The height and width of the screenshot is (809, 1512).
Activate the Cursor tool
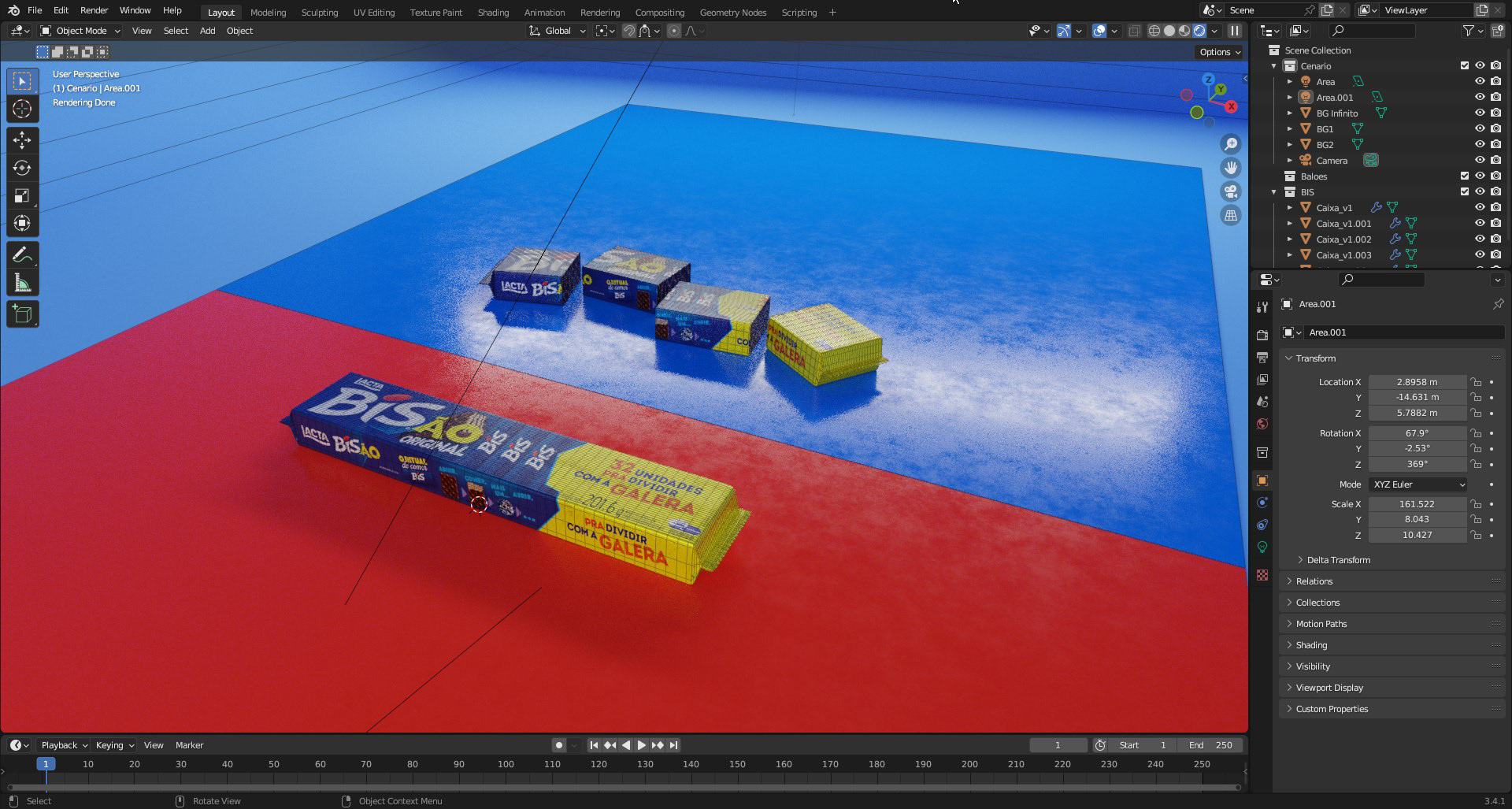(22, 109)
